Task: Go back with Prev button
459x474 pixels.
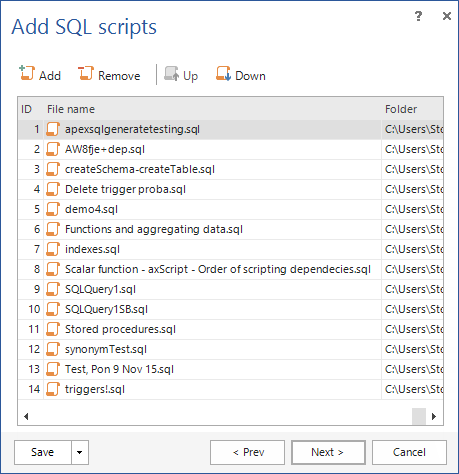Action: (247, 452)
